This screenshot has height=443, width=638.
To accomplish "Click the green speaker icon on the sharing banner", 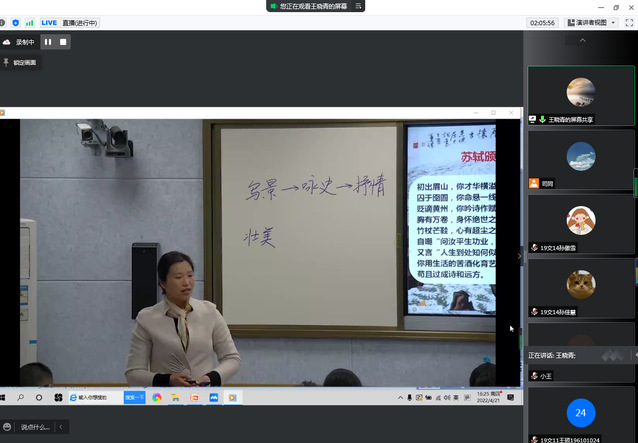I will 273,6.
